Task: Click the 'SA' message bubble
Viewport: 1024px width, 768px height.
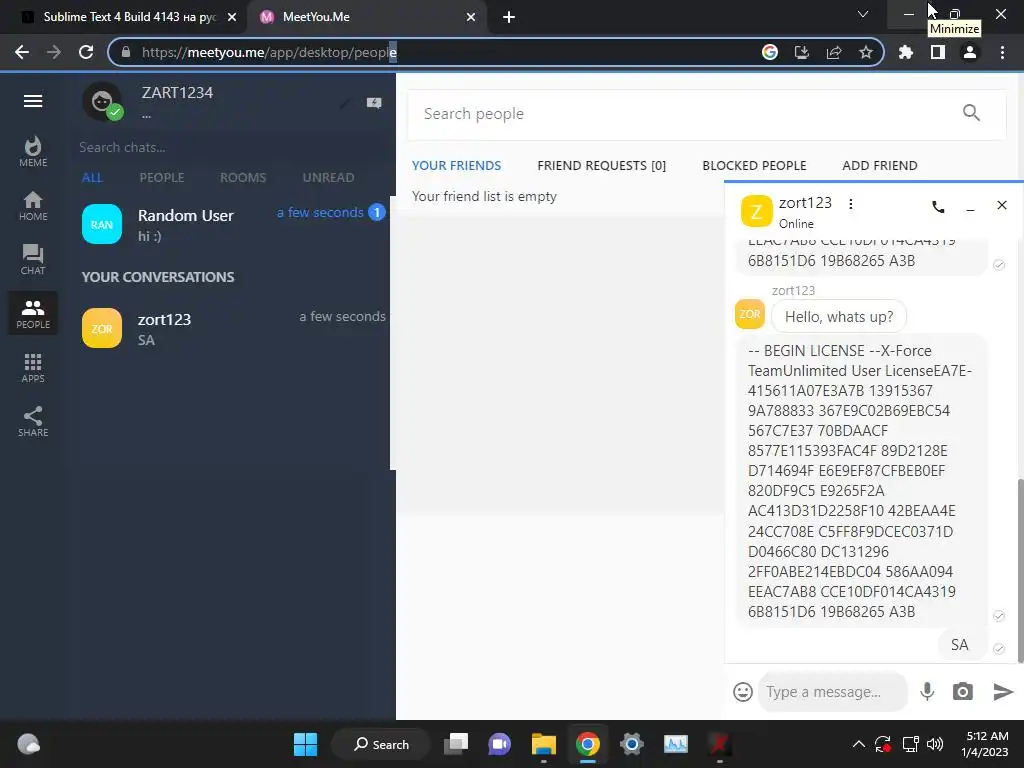Action: [959, 645]
